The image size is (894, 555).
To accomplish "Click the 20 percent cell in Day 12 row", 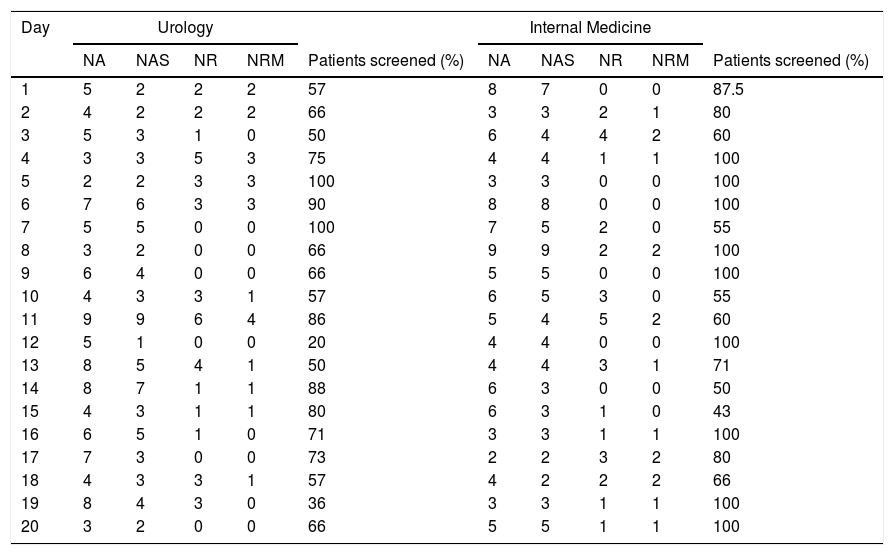I will pyautogui.click(x=317, y=342).
